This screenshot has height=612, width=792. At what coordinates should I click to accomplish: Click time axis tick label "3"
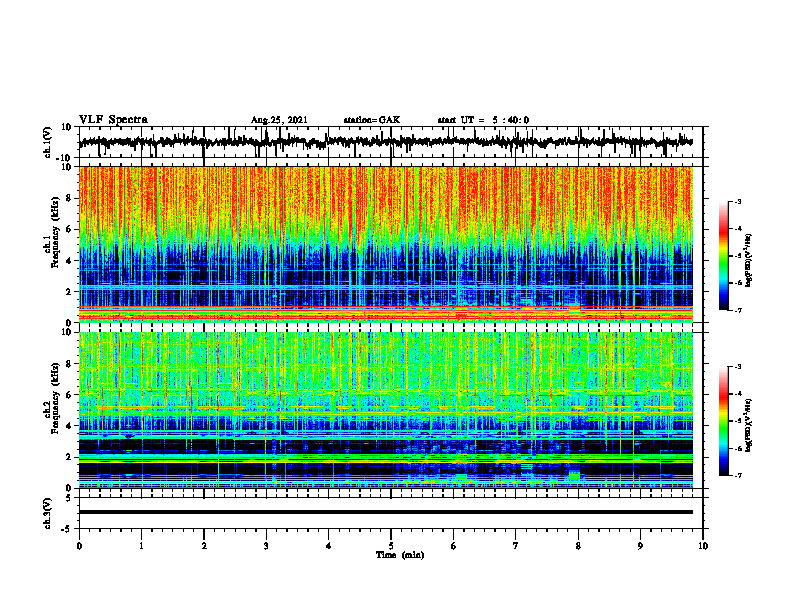tap(266, 546)
